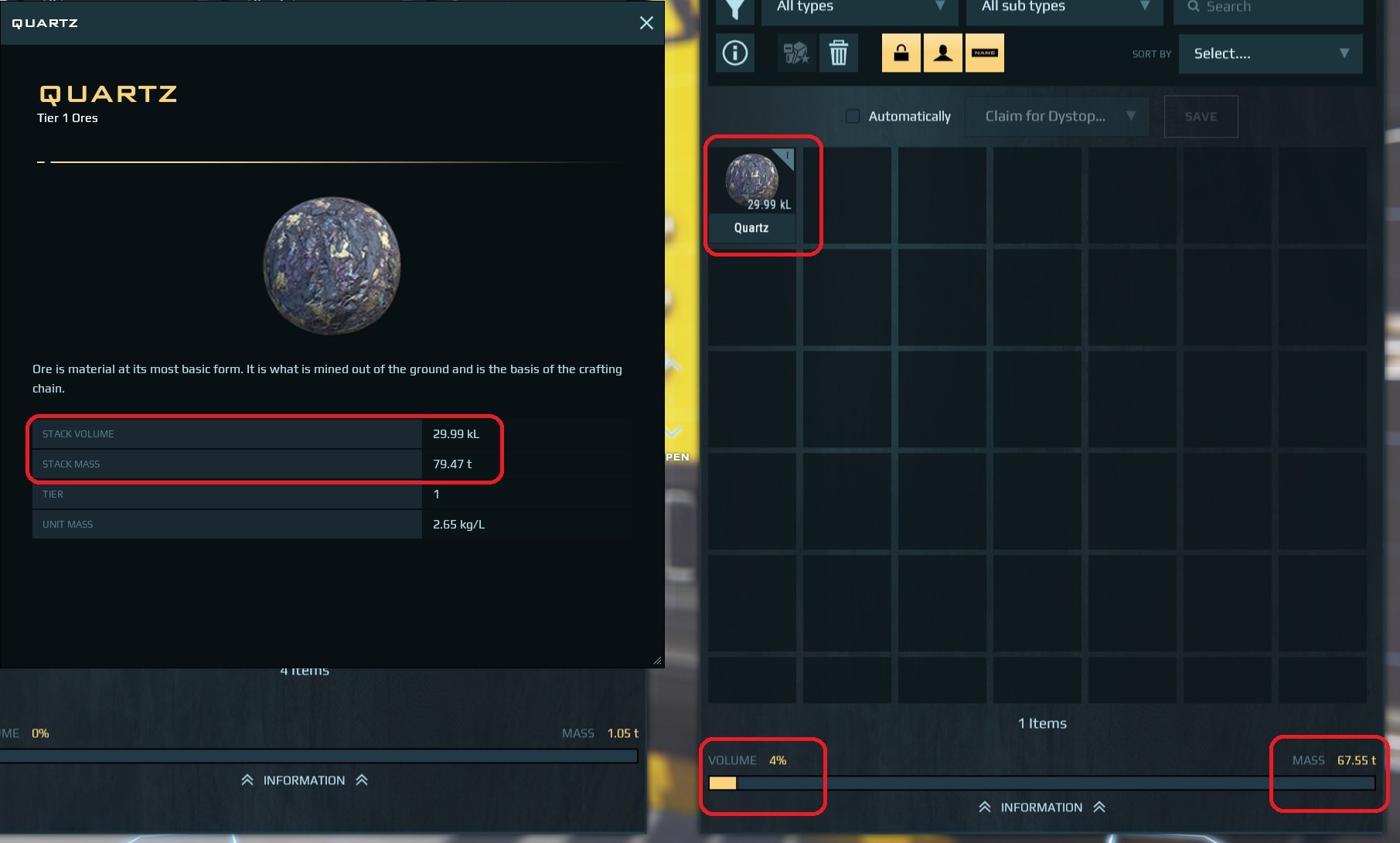Click the Quartz ore sphere image

coord(332,265)
